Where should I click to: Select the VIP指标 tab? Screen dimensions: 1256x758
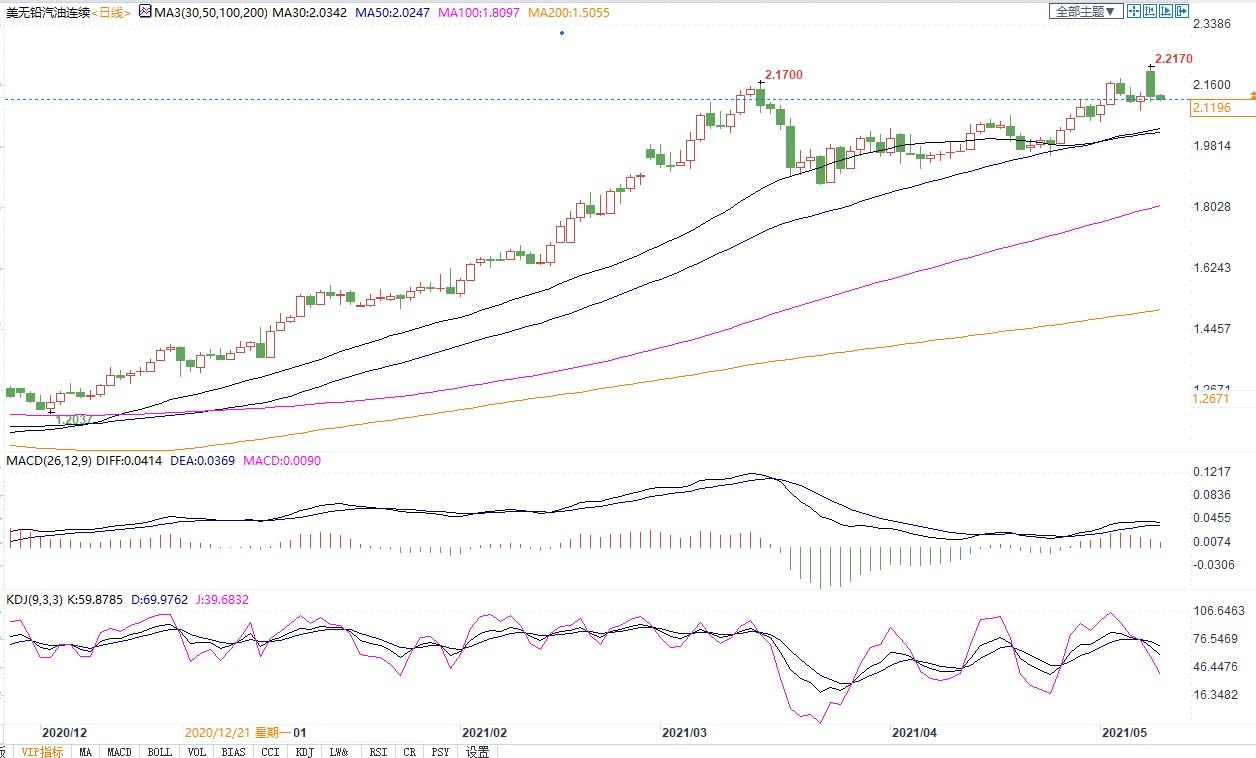[43, 751]
